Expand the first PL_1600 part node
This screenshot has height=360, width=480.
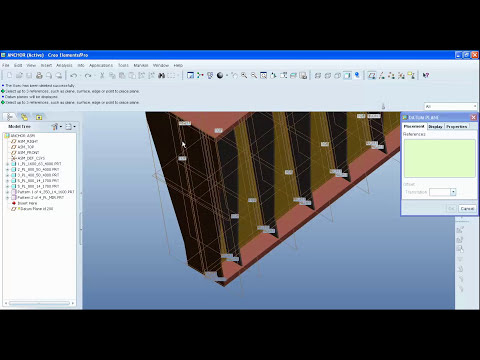tap(8, 164)
